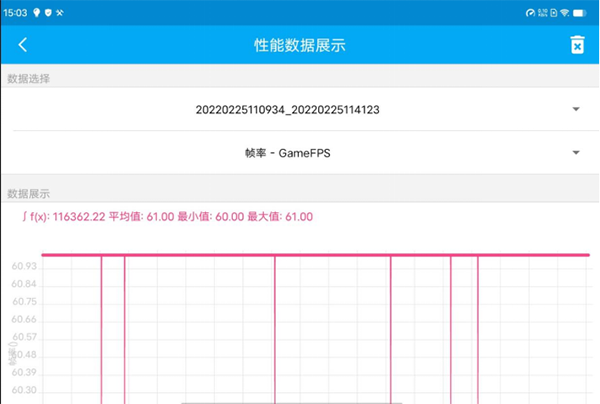Click the 60.39 y-axis label
Screen dimensions: 600x404
[x=24, y=372]
